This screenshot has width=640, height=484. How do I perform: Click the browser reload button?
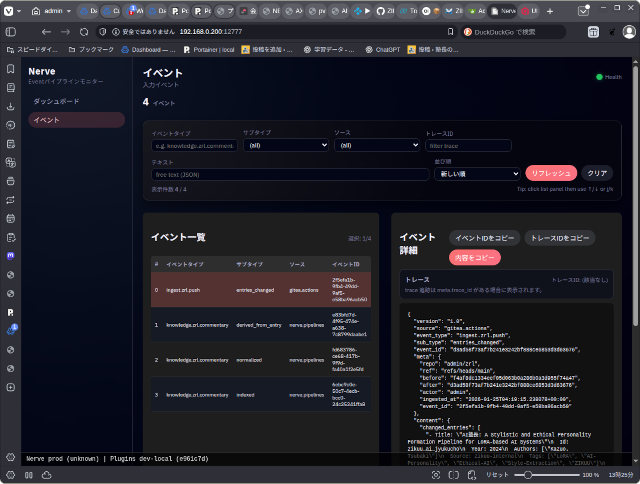pos(85,31)
